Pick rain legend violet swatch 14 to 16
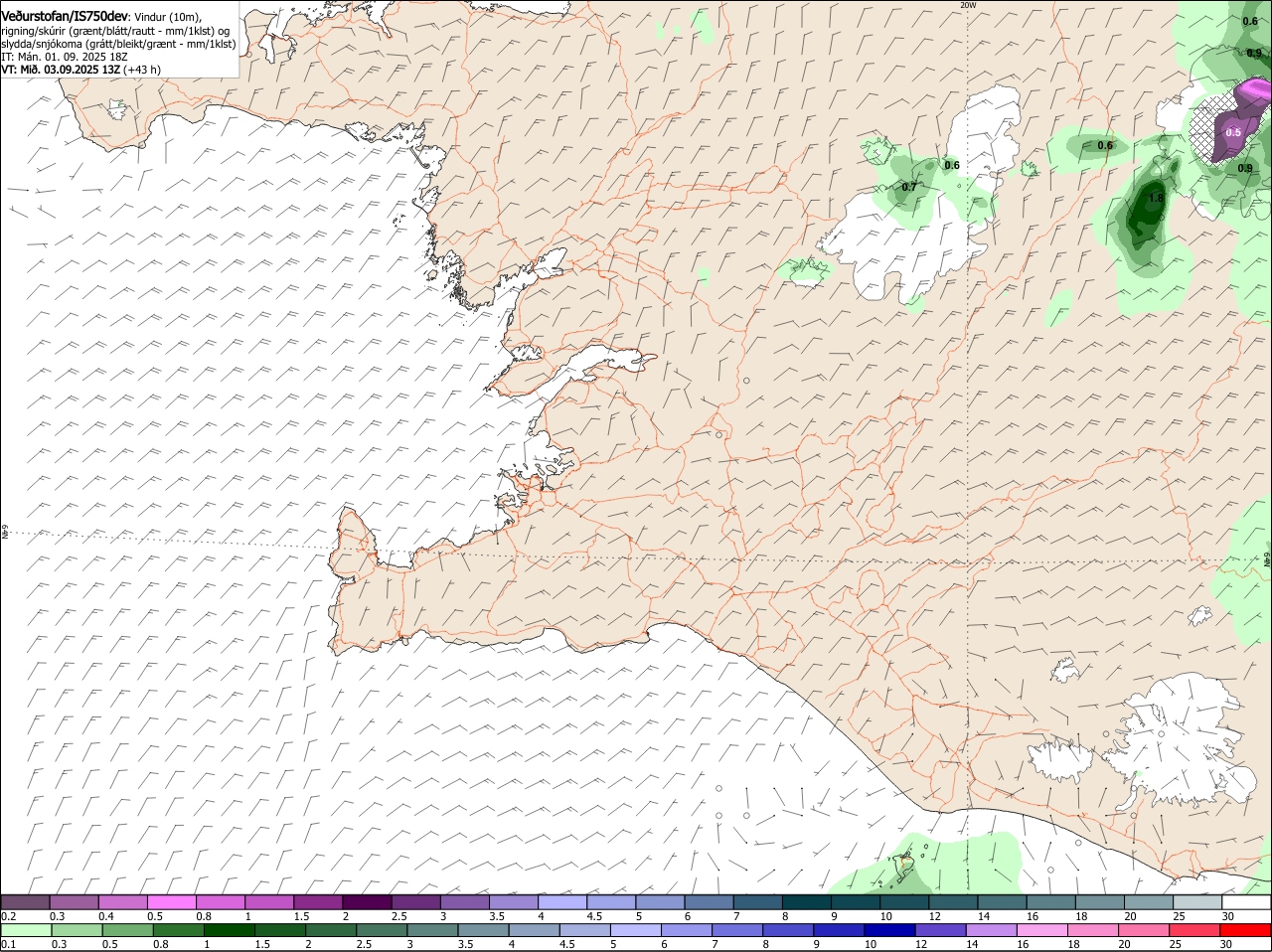Screen dimensions: 1272x952 point(991,930)
